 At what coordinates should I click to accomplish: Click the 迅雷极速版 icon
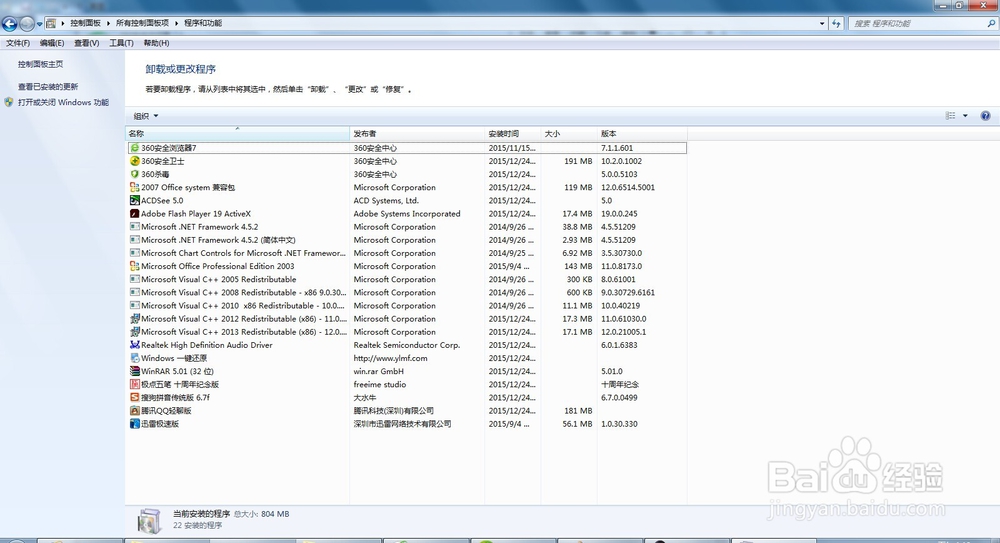click(x=135, y=424)
